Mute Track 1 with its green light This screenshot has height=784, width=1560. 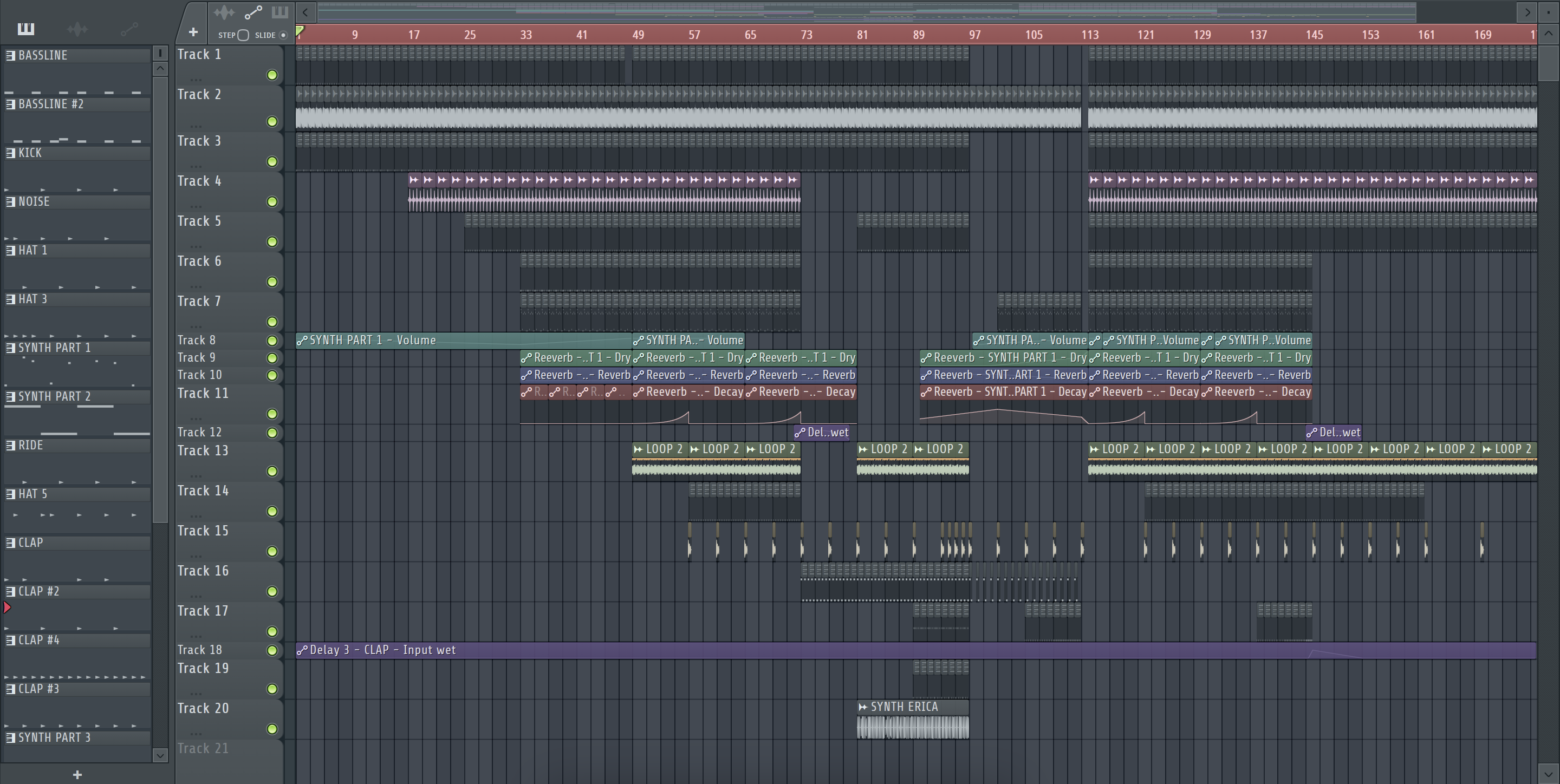(x=272, y=75)
